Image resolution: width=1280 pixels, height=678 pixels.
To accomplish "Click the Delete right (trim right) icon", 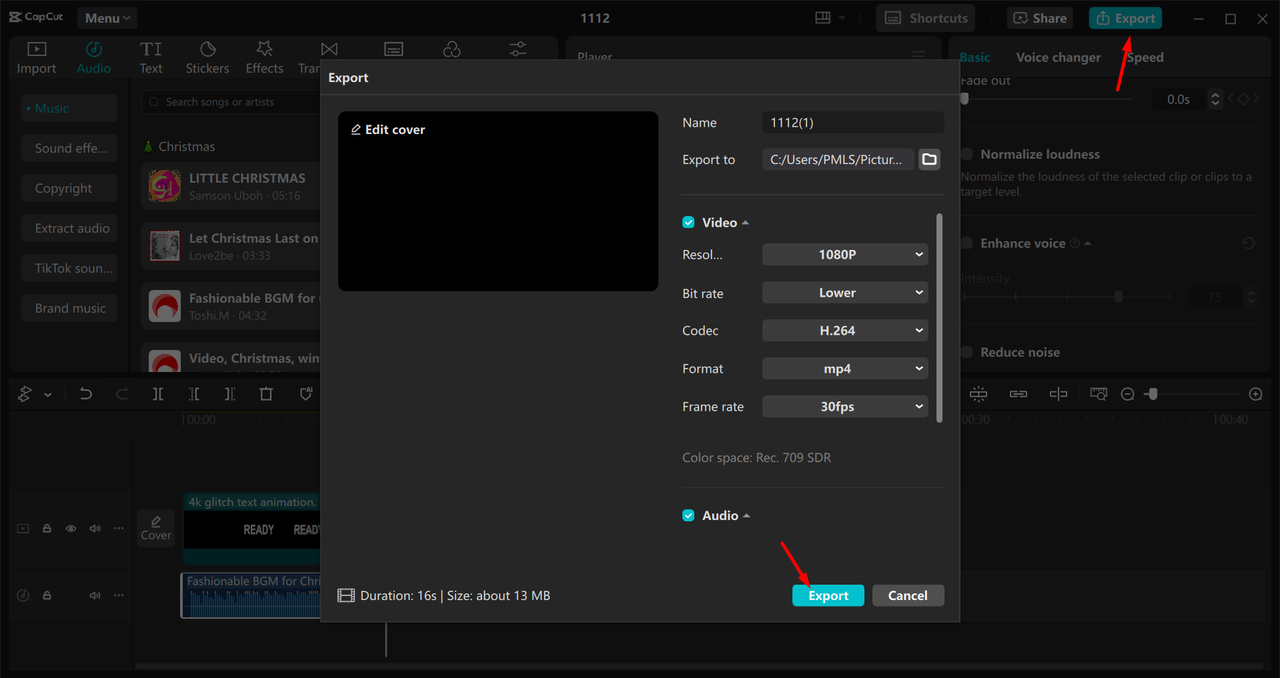I will pyautogui.click(x=230, y=394).
